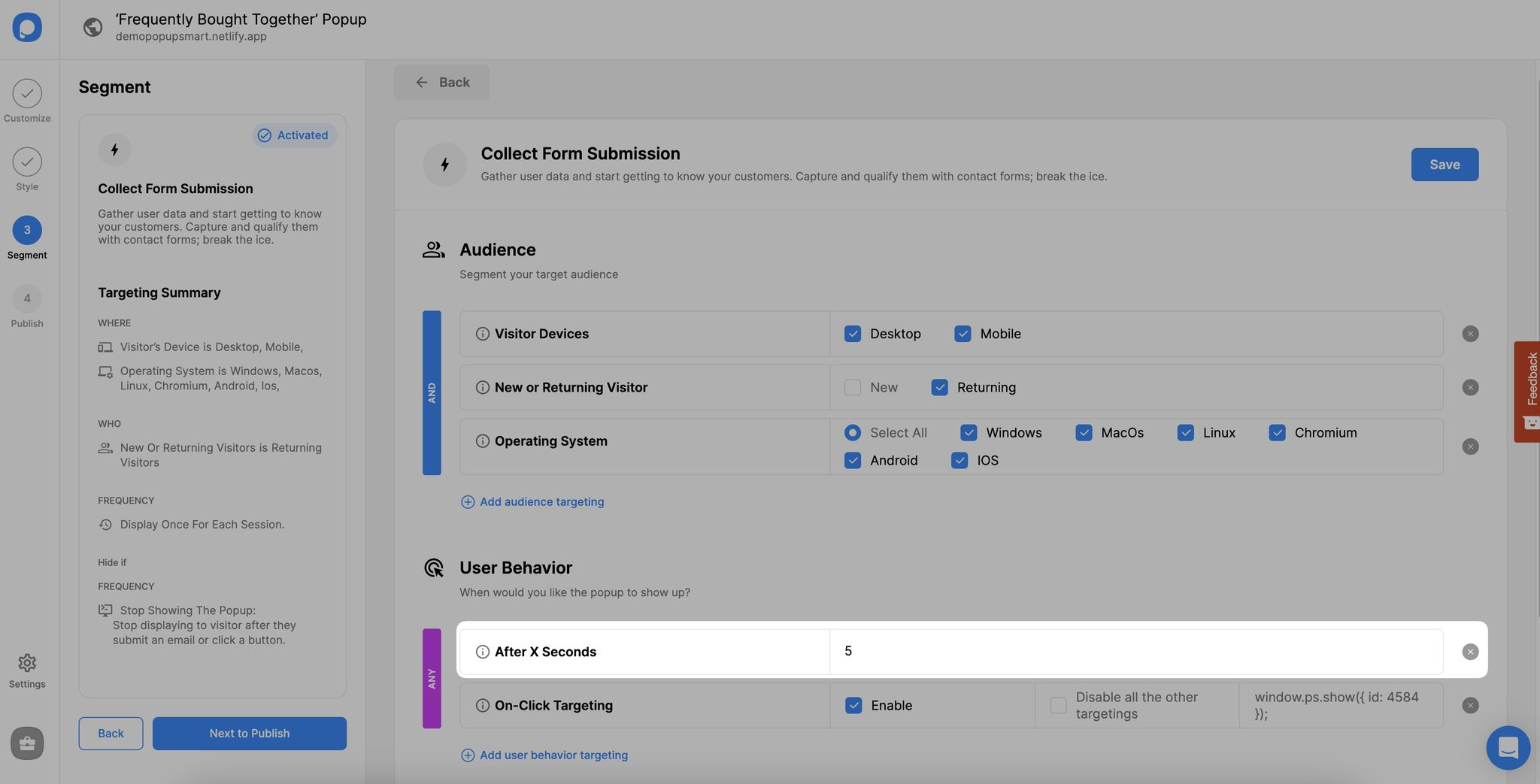Open the Feedback side tab
Image resolution: width=1540 pixels, height=784 pixels.
point(1526,392)
